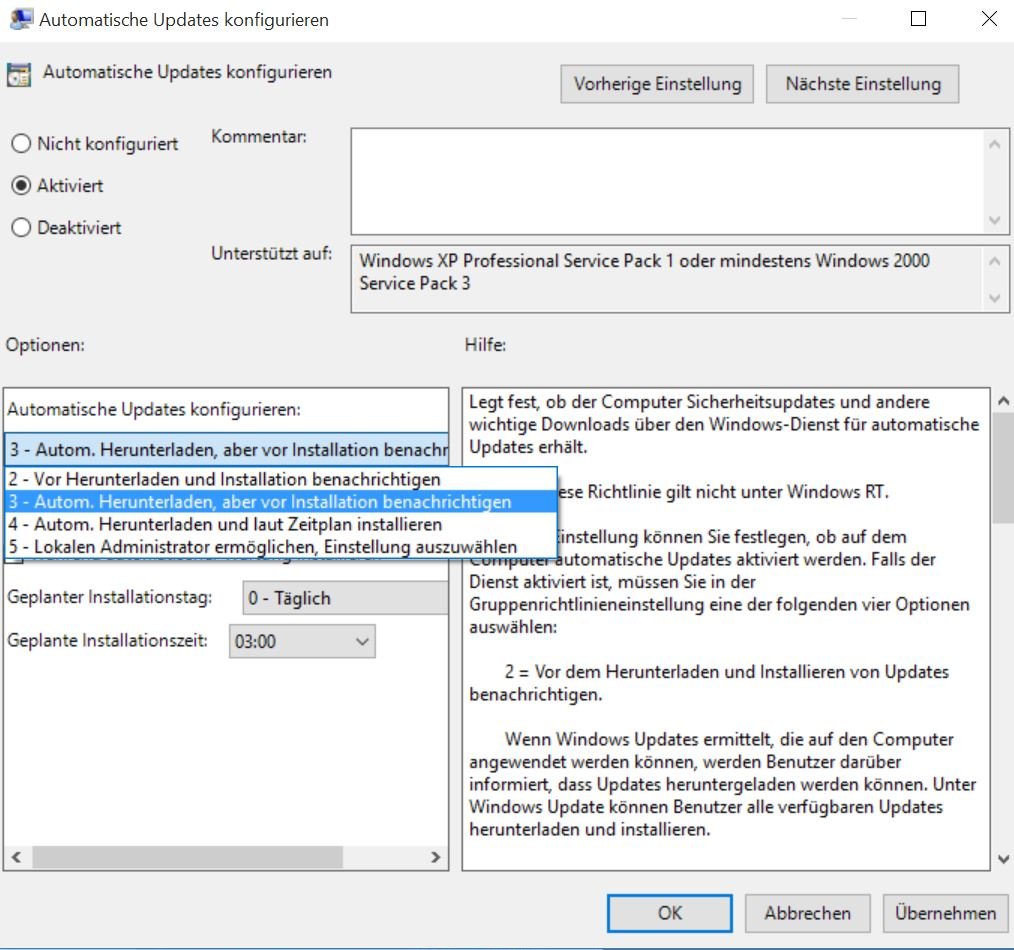Confirm the dialog with OK

pos(670,913)
